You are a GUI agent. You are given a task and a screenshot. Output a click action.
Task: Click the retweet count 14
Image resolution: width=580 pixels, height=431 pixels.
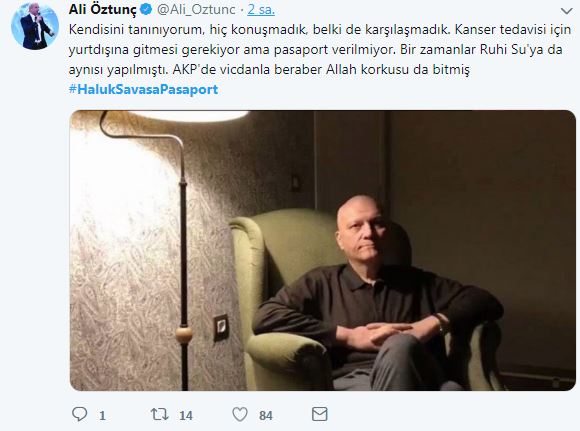[186, 415]
